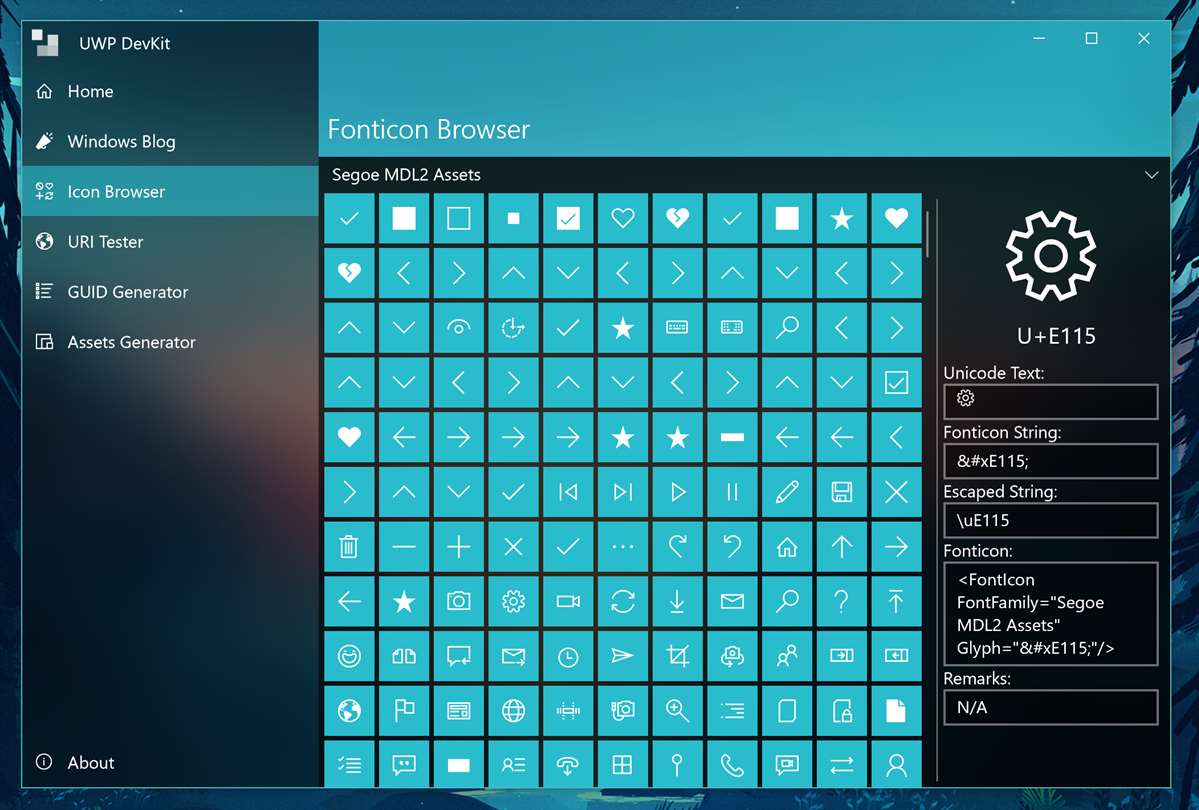Screen dimensions: 1199x810
Task: Click the Escaped String field
Action: [x=1051, y=521]
